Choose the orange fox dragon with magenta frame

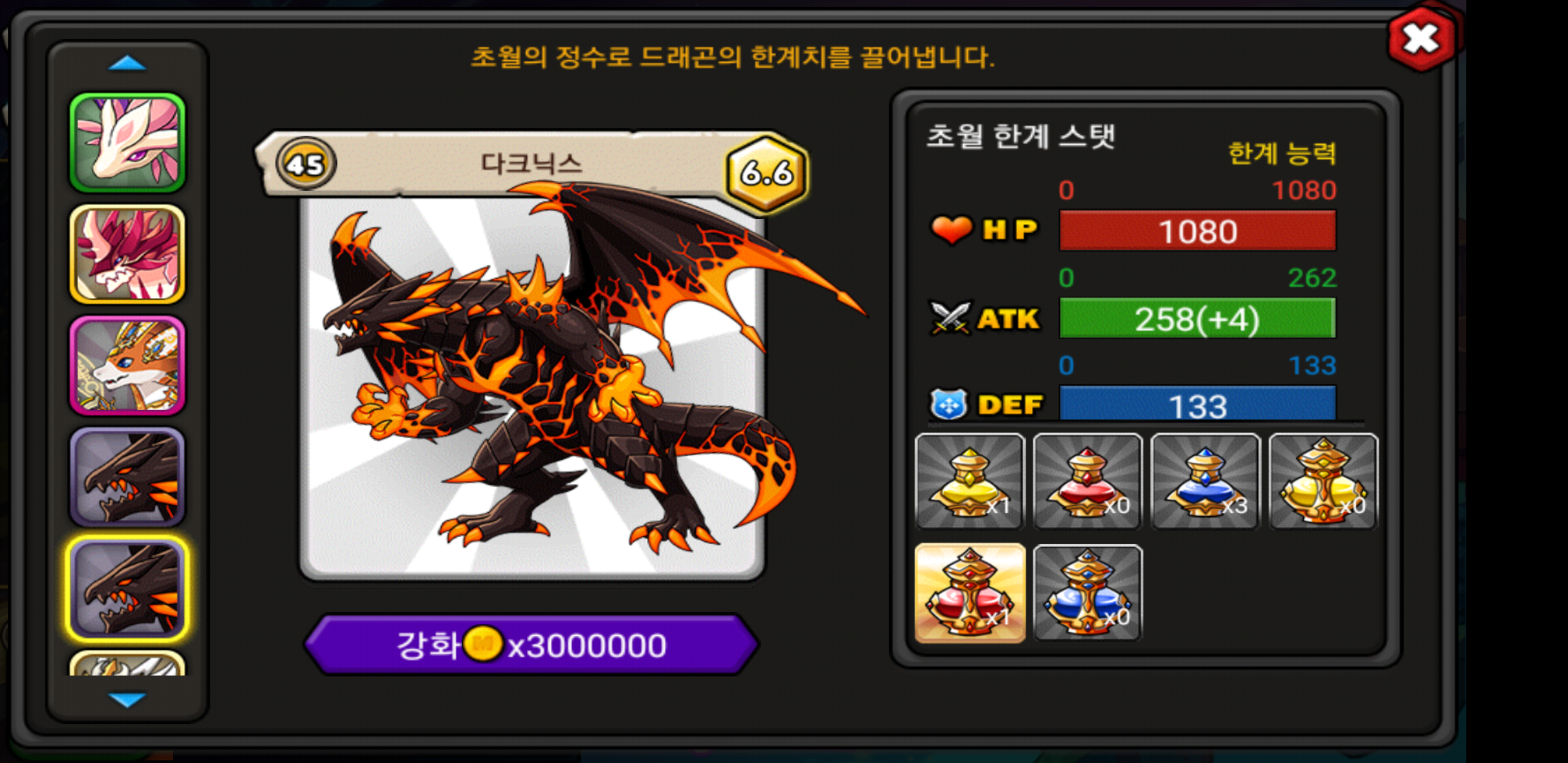(x=127, y=365)
